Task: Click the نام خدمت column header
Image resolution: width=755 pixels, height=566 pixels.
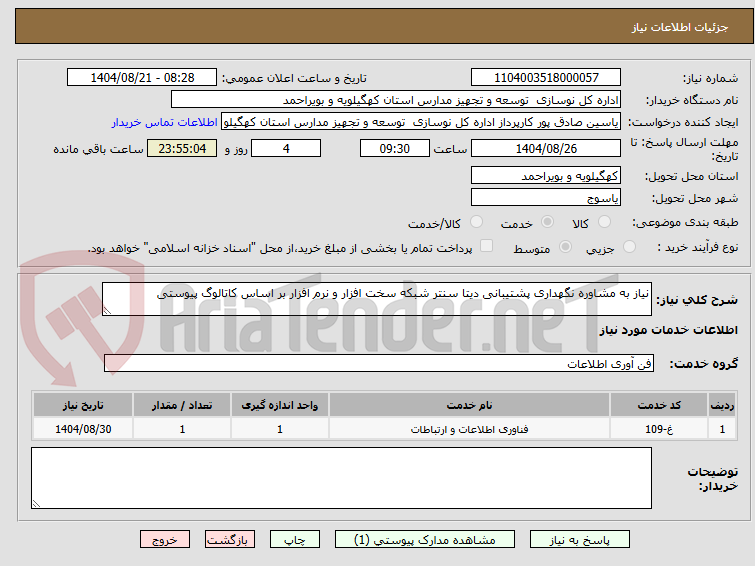Action: pyautogui.click(x=469, y=405)
